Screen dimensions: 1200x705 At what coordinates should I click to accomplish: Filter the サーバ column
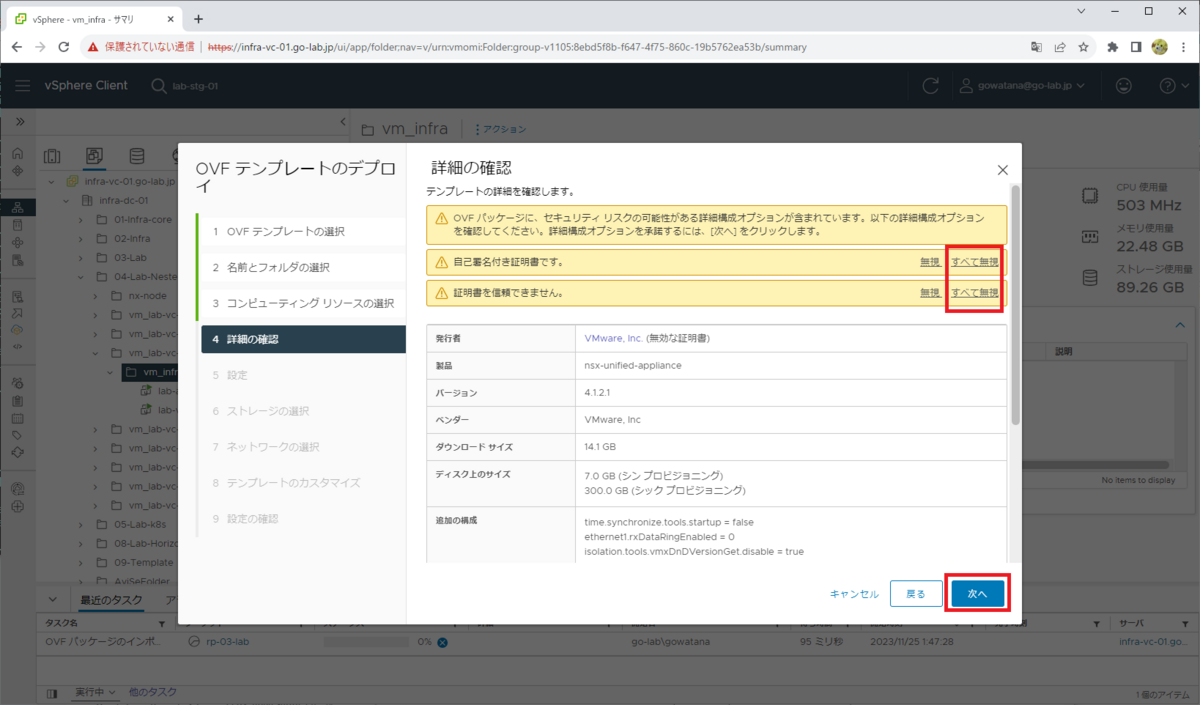(1186, 625)
